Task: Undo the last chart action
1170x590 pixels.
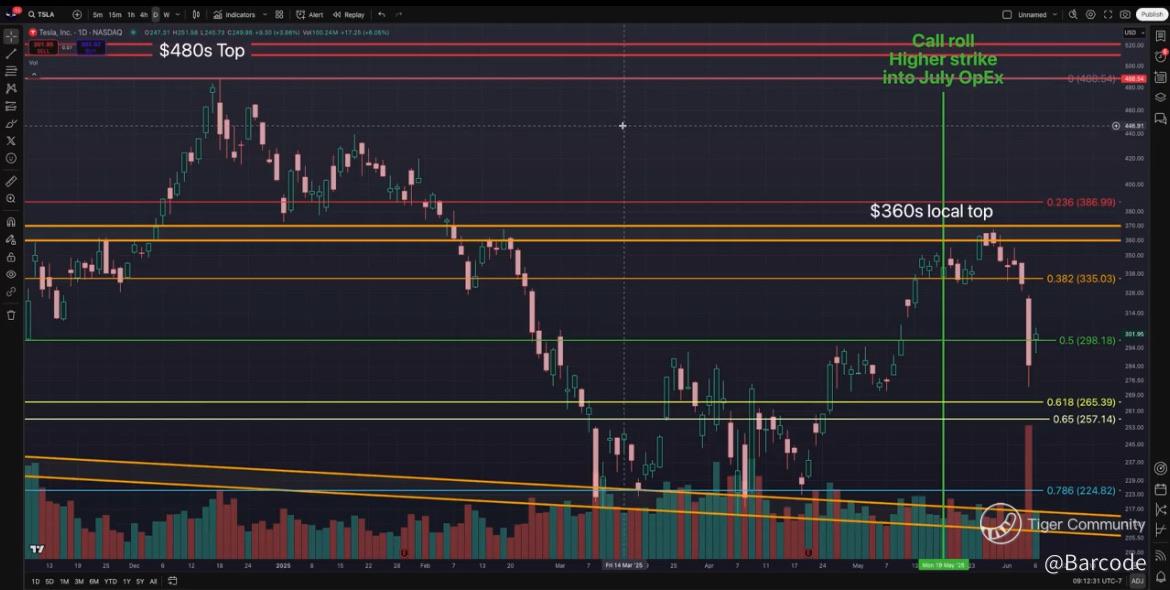Action: point(382,14)
